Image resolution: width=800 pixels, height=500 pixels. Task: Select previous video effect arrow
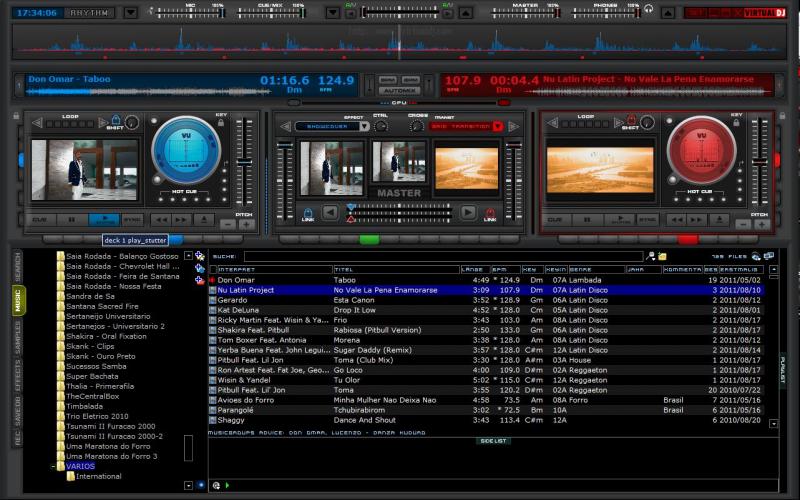pyautogui.click(x=286, y=126)
